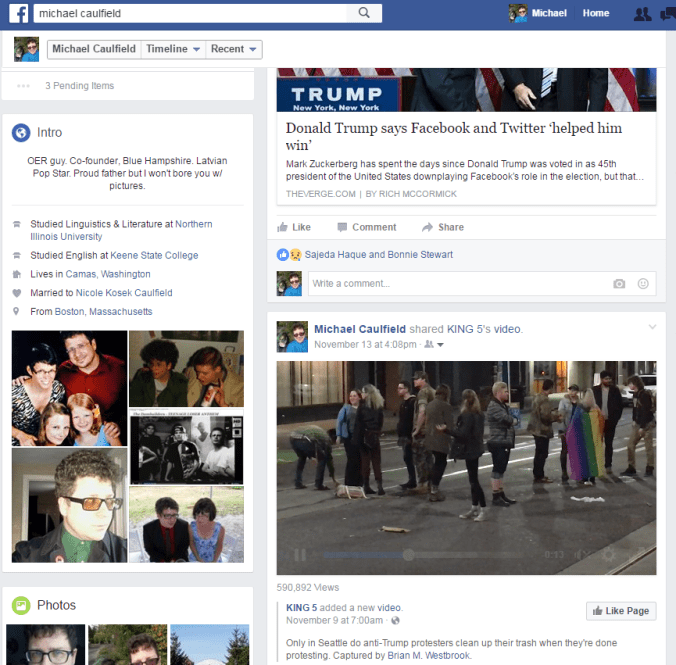Click the video mute speaker icon
This screenshot has height=665, width=676.
582,555
